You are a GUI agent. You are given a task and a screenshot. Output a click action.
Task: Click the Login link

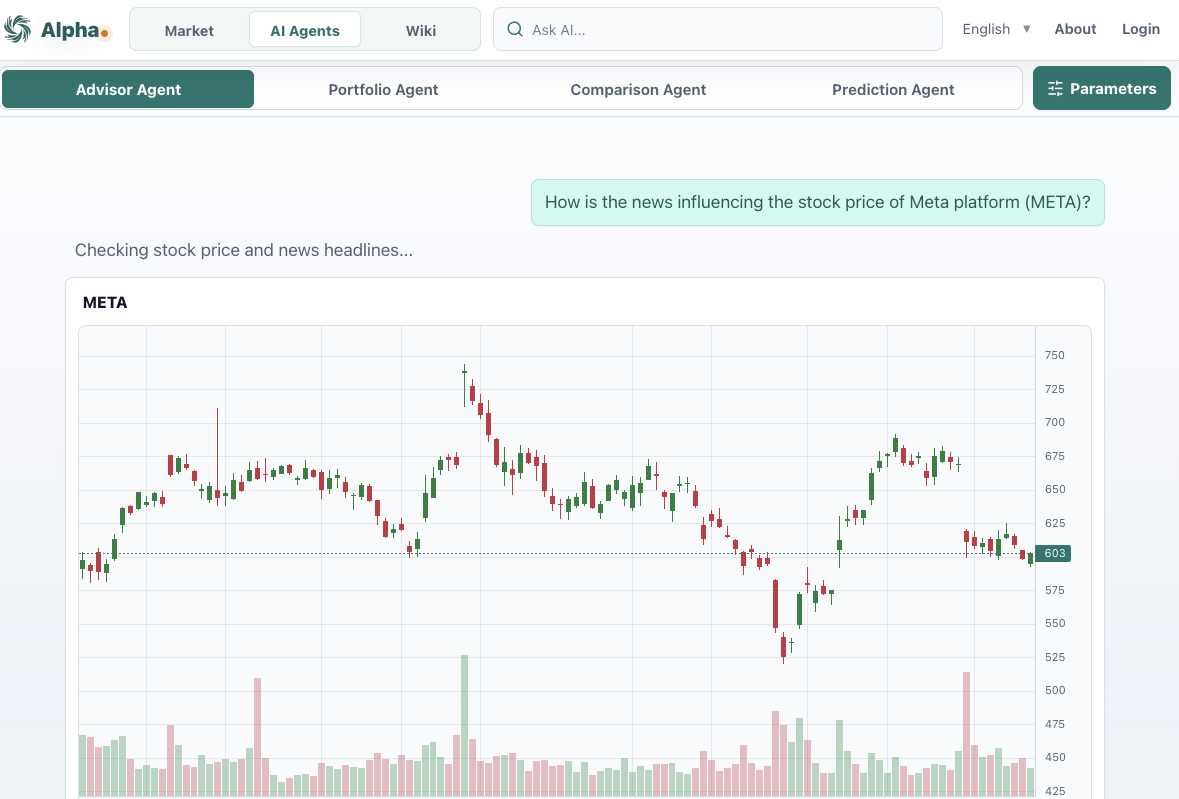pos(1141,29)
